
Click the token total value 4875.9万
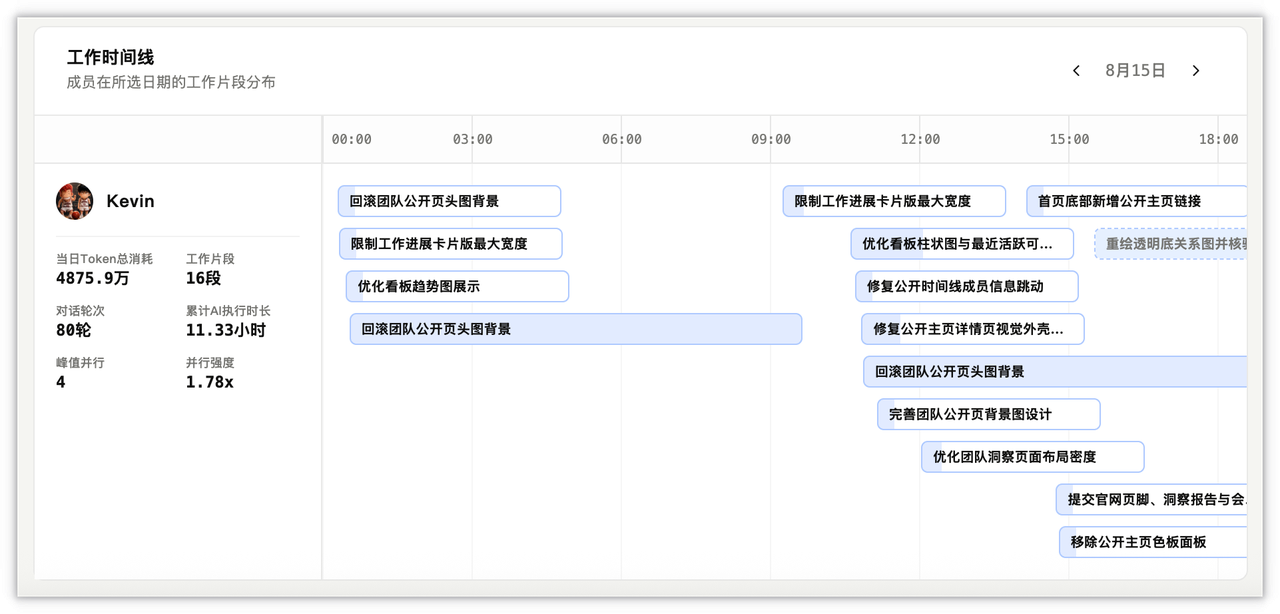[93, 278]
